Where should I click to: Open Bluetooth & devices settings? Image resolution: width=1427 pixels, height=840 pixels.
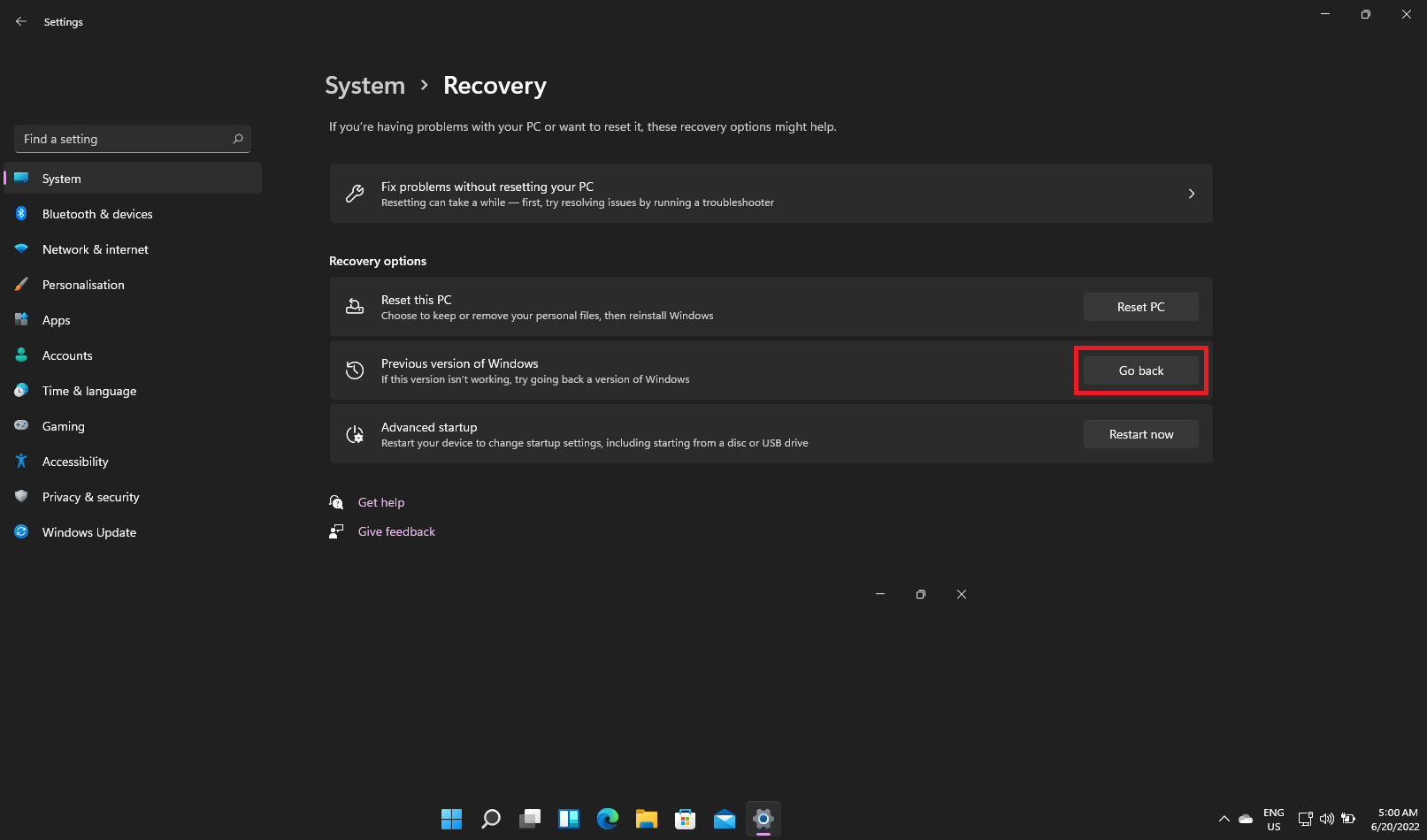tap(133, 213)
